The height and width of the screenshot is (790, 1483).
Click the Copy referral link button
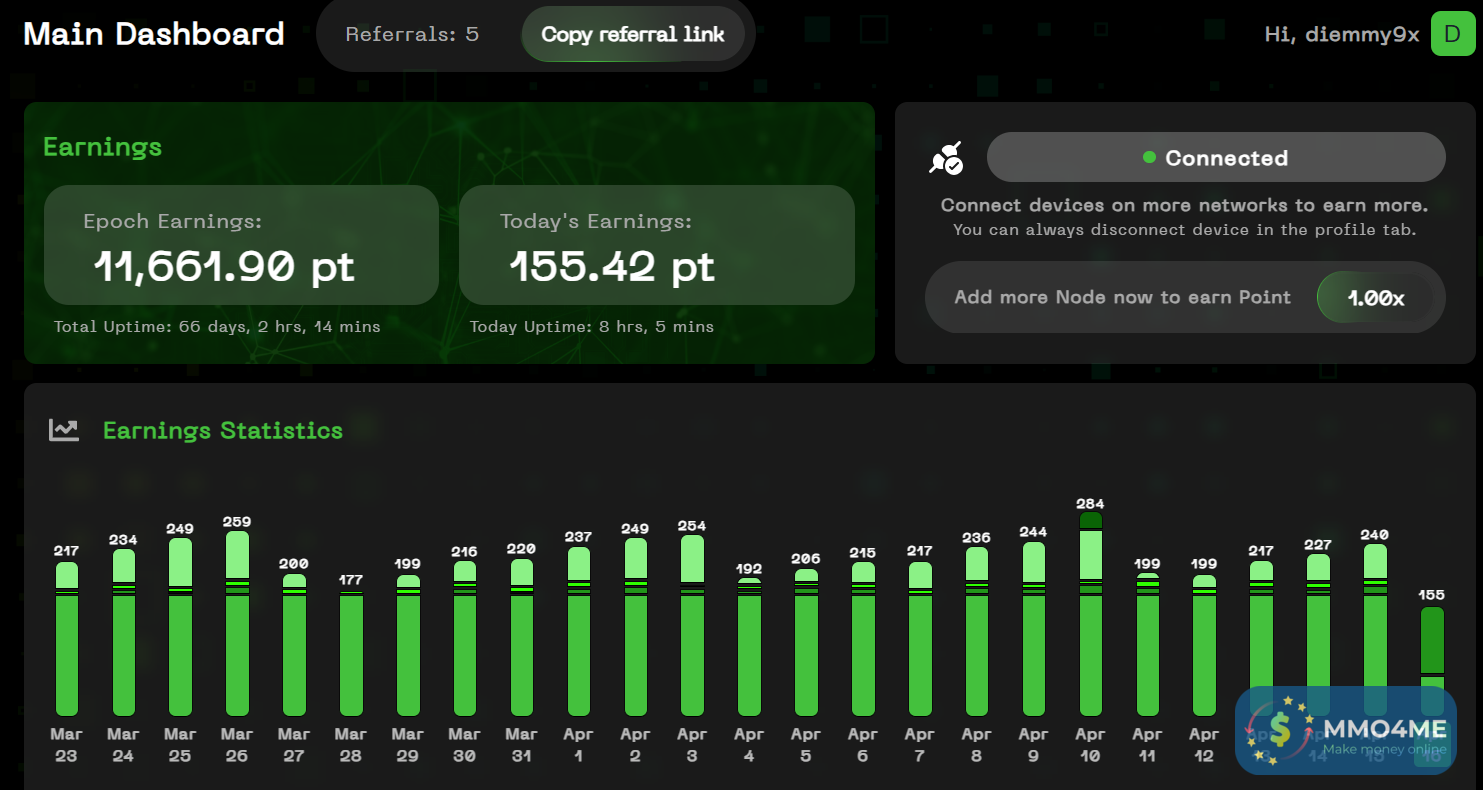coord(633,34)
